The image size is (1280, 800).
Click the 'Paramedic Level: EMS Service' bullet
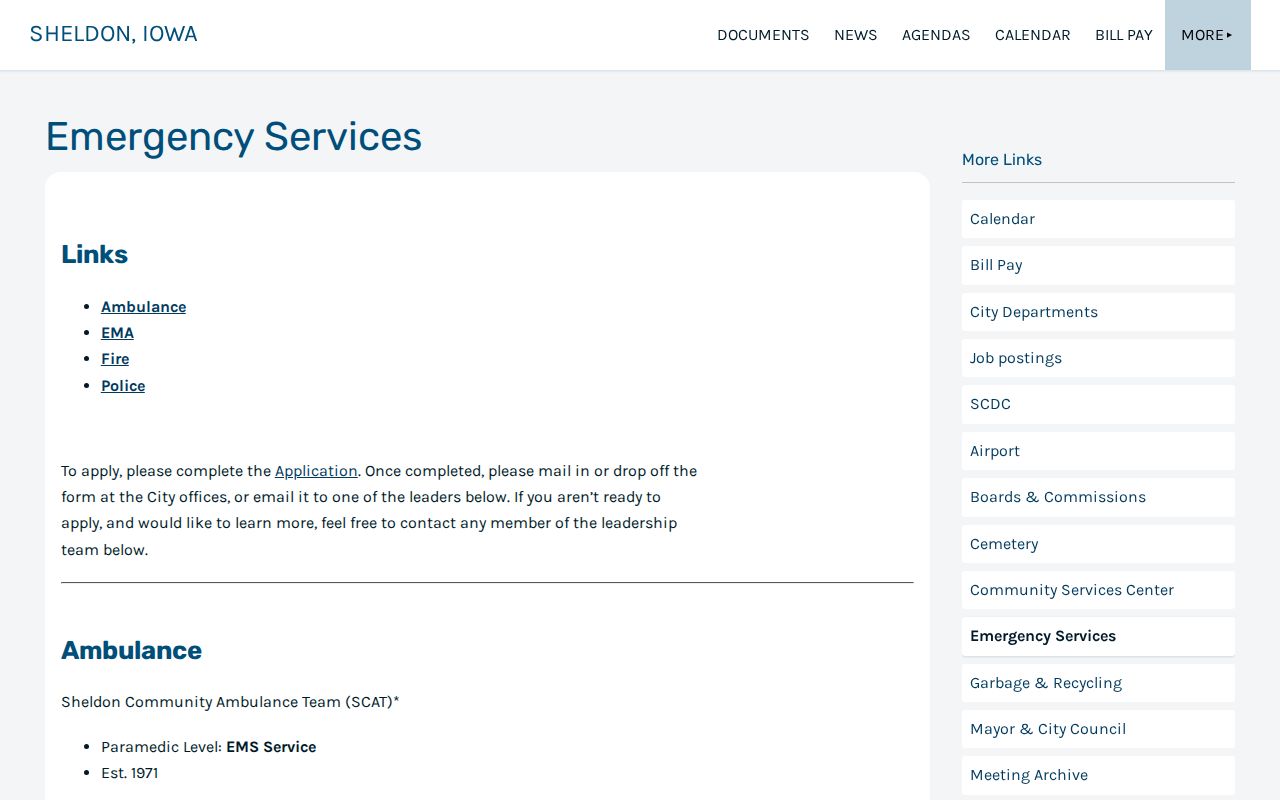[x=208, y=747]
